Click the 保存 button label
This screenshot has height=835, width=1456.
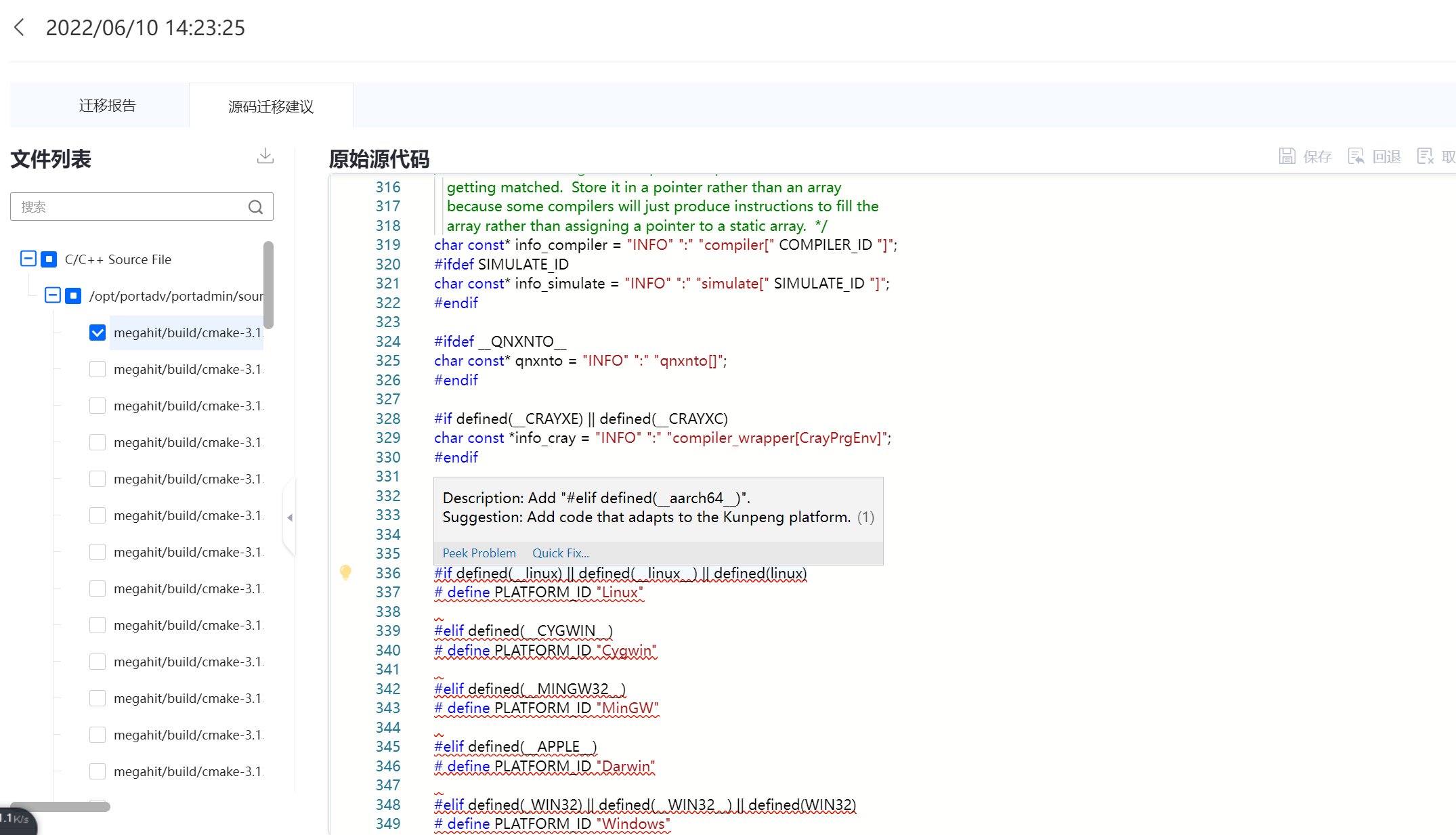coord(1317,157)
